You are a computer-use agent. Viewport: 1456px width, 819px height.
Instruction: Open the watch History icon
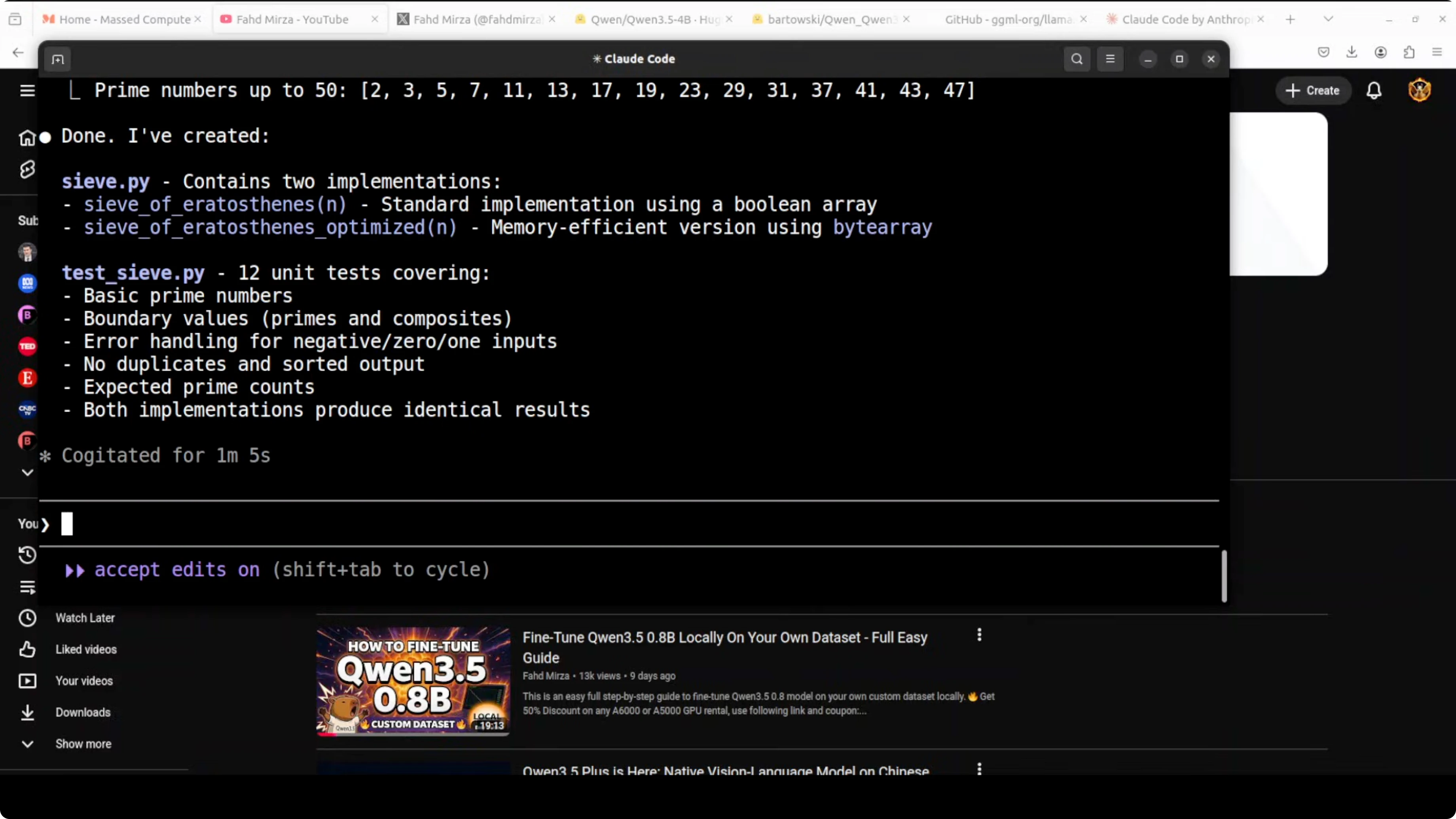tap(27, 555)
